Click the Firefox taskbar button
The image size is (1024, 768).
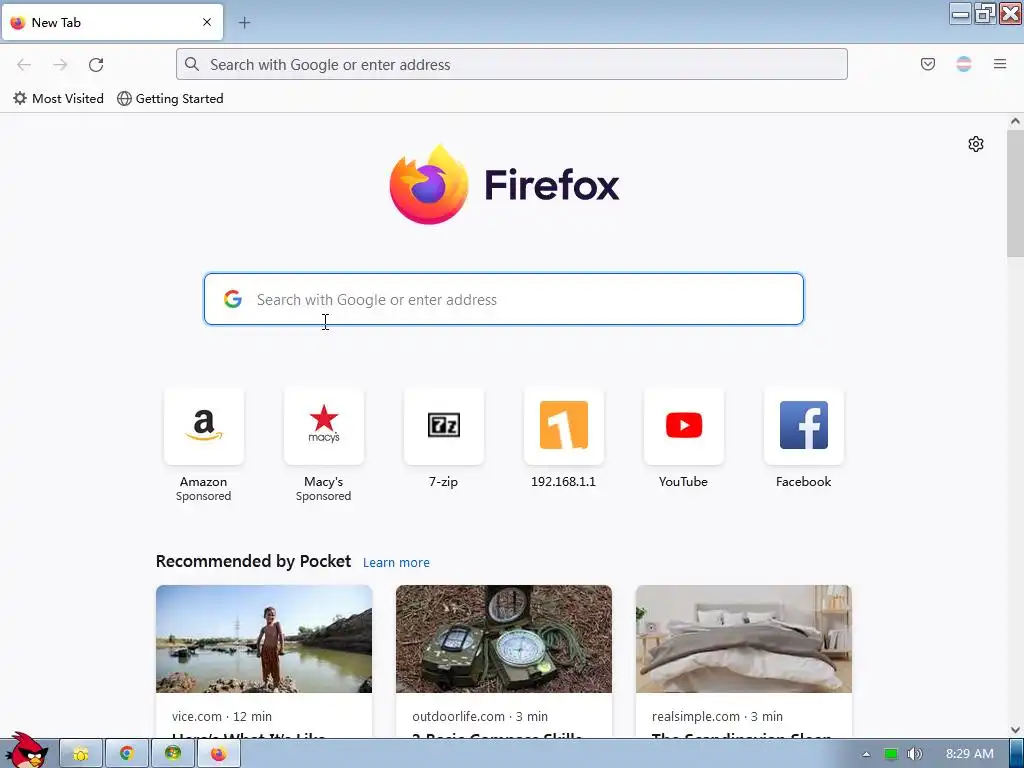219,754
